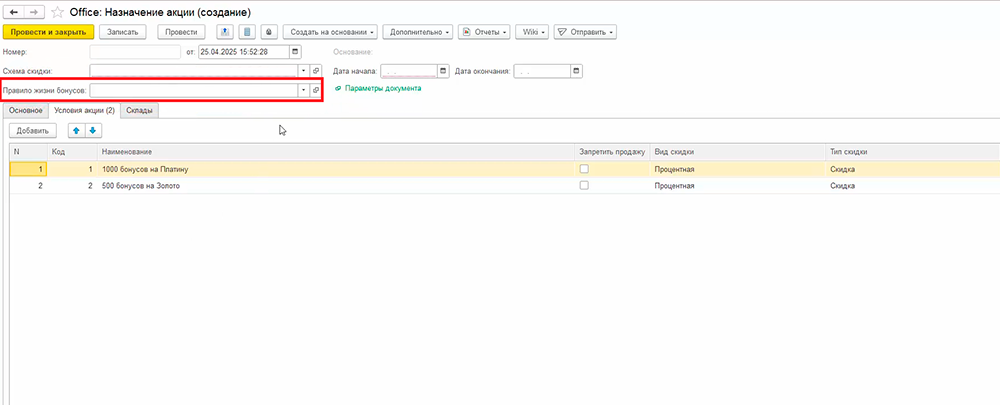Click into the Номер input field

[x=135, y=51]
